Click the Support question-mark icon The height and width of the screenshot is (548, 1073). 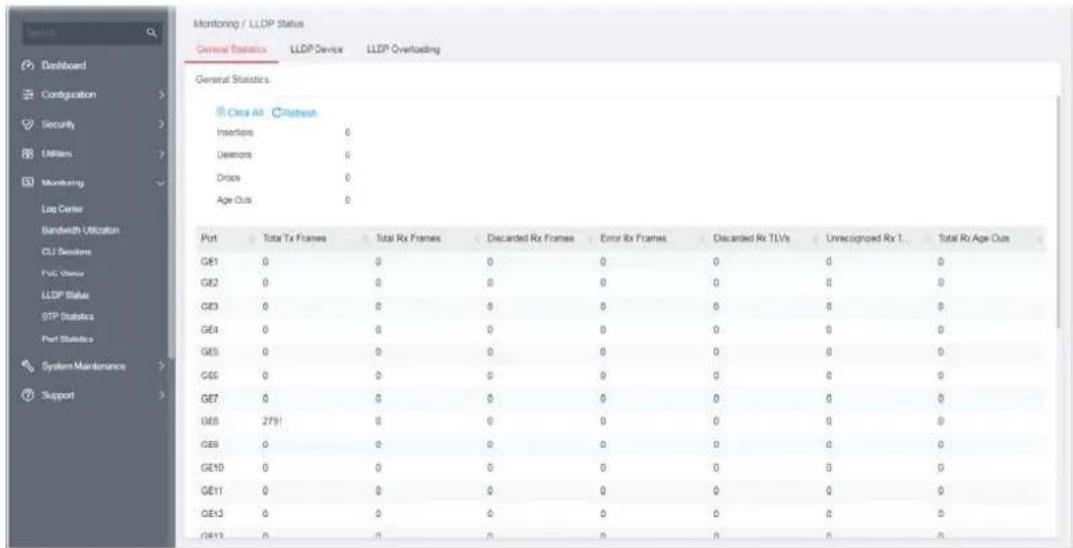click(29, 395)
